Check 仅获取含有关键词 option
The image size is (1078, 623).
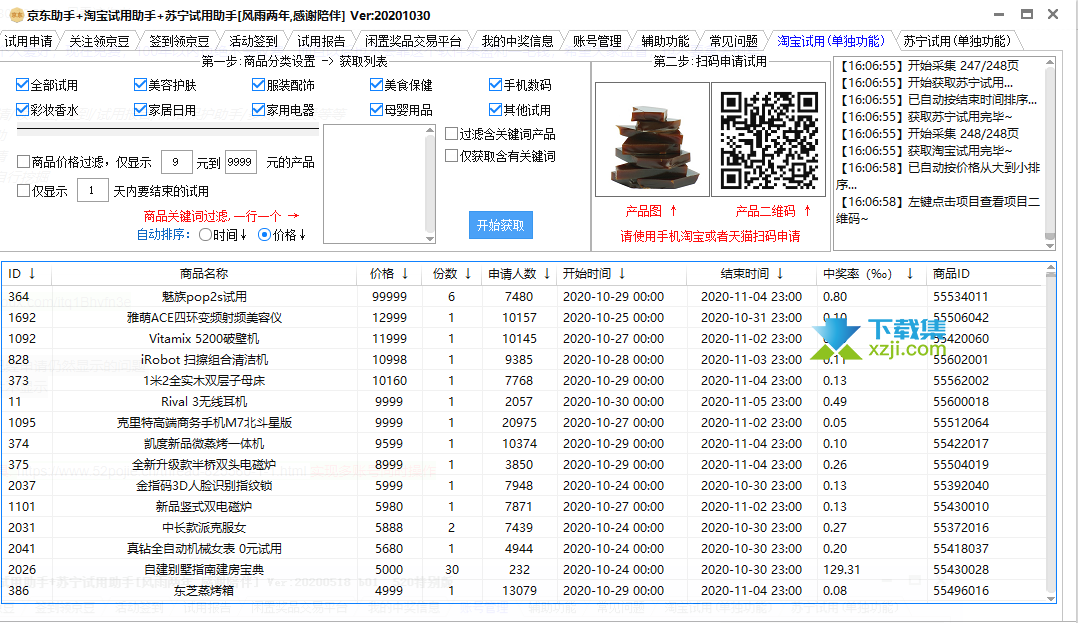point(452,156)
